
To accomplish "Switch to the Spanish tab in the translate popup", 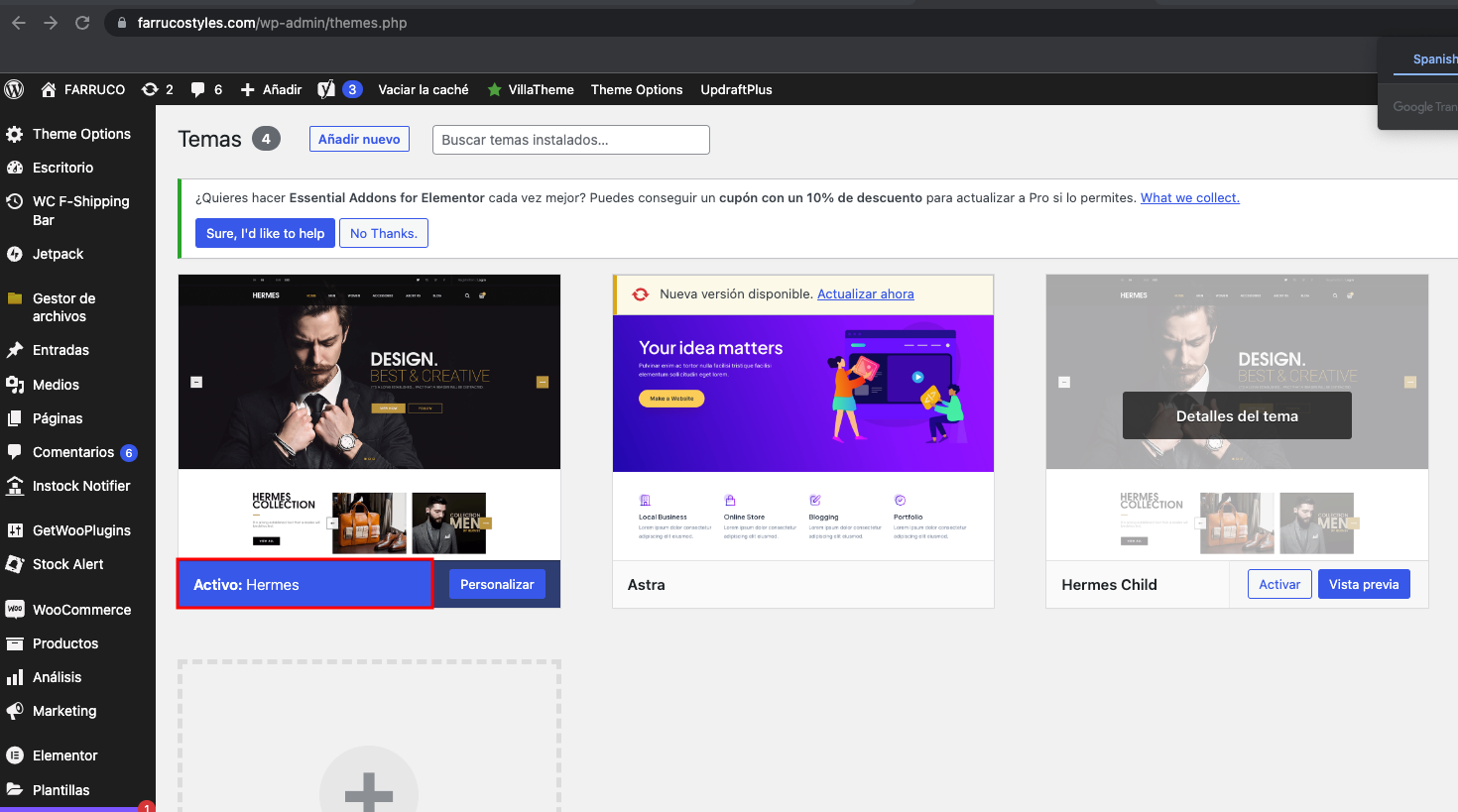I will (x=1434, y=59).
